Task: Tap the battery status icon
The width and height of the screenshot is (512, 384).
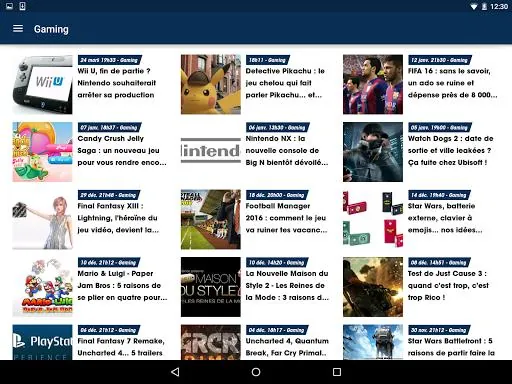Action: point(484,6)
